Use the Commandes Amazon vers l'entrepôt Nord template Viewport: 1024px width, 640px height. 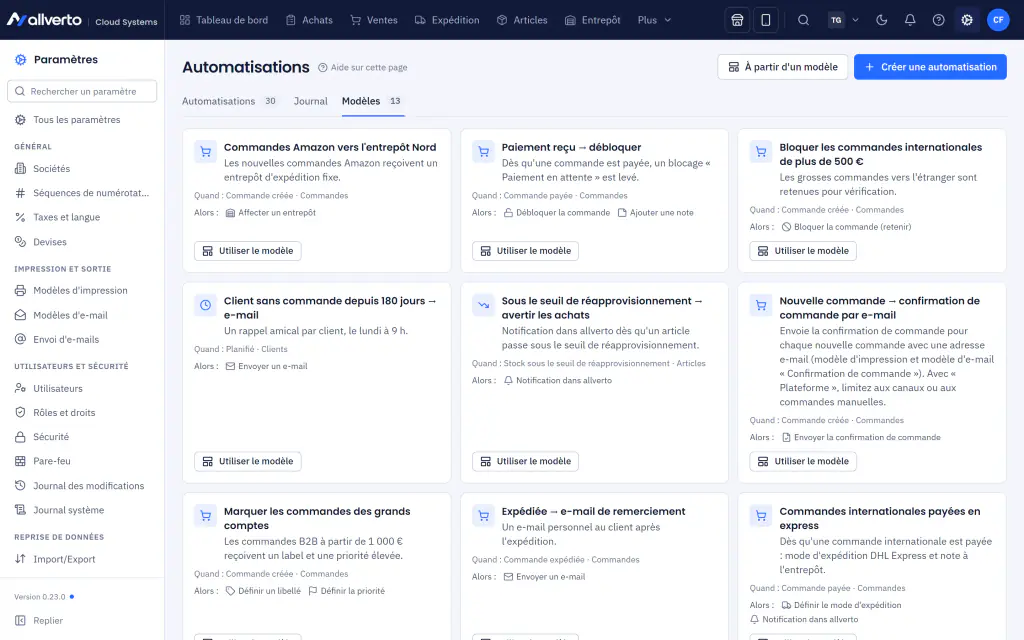tap(248, 251)
